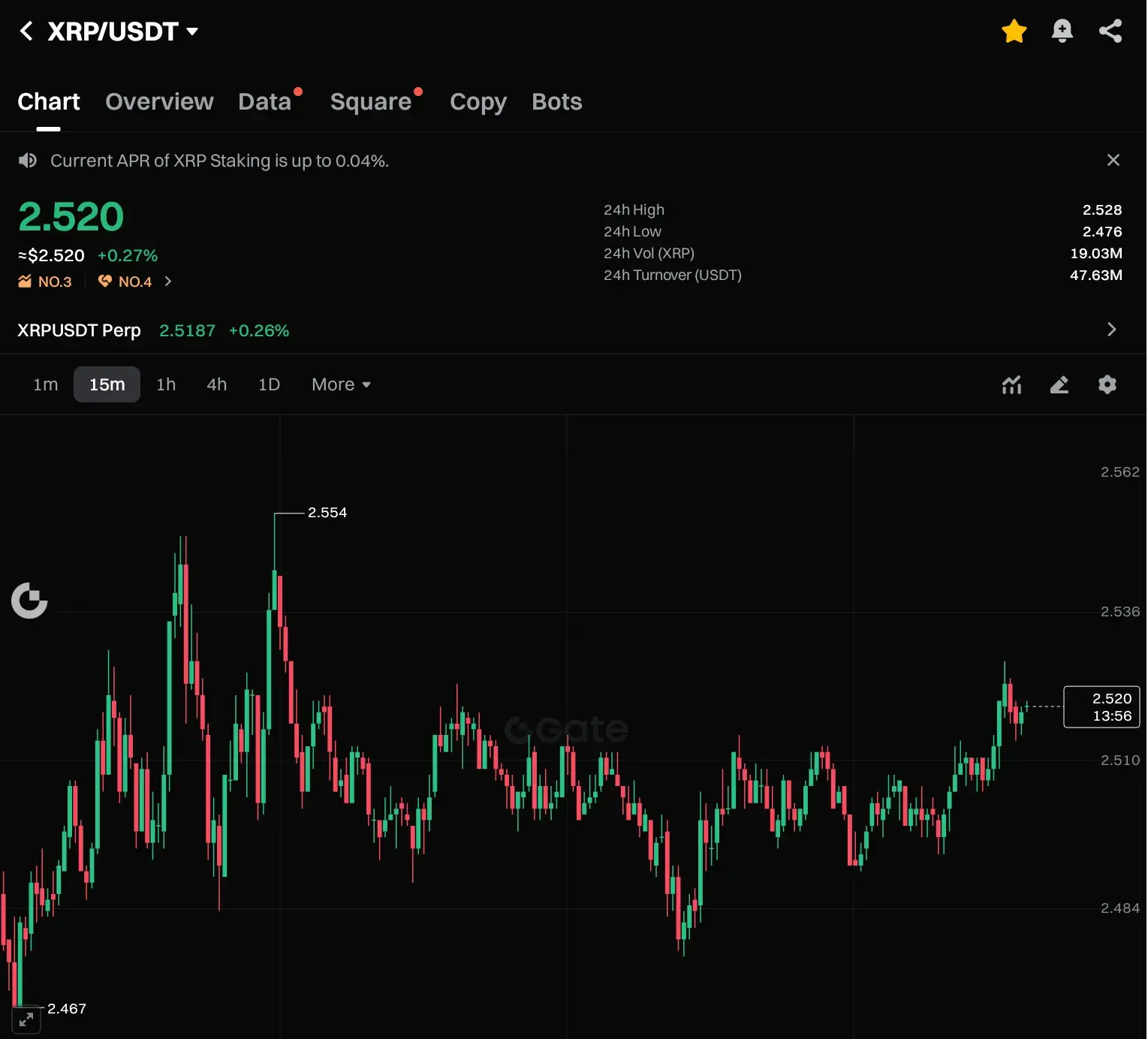Click the 2.5187 perp price
This screenshot has height=1039, width=1148.
coord(187,331)
